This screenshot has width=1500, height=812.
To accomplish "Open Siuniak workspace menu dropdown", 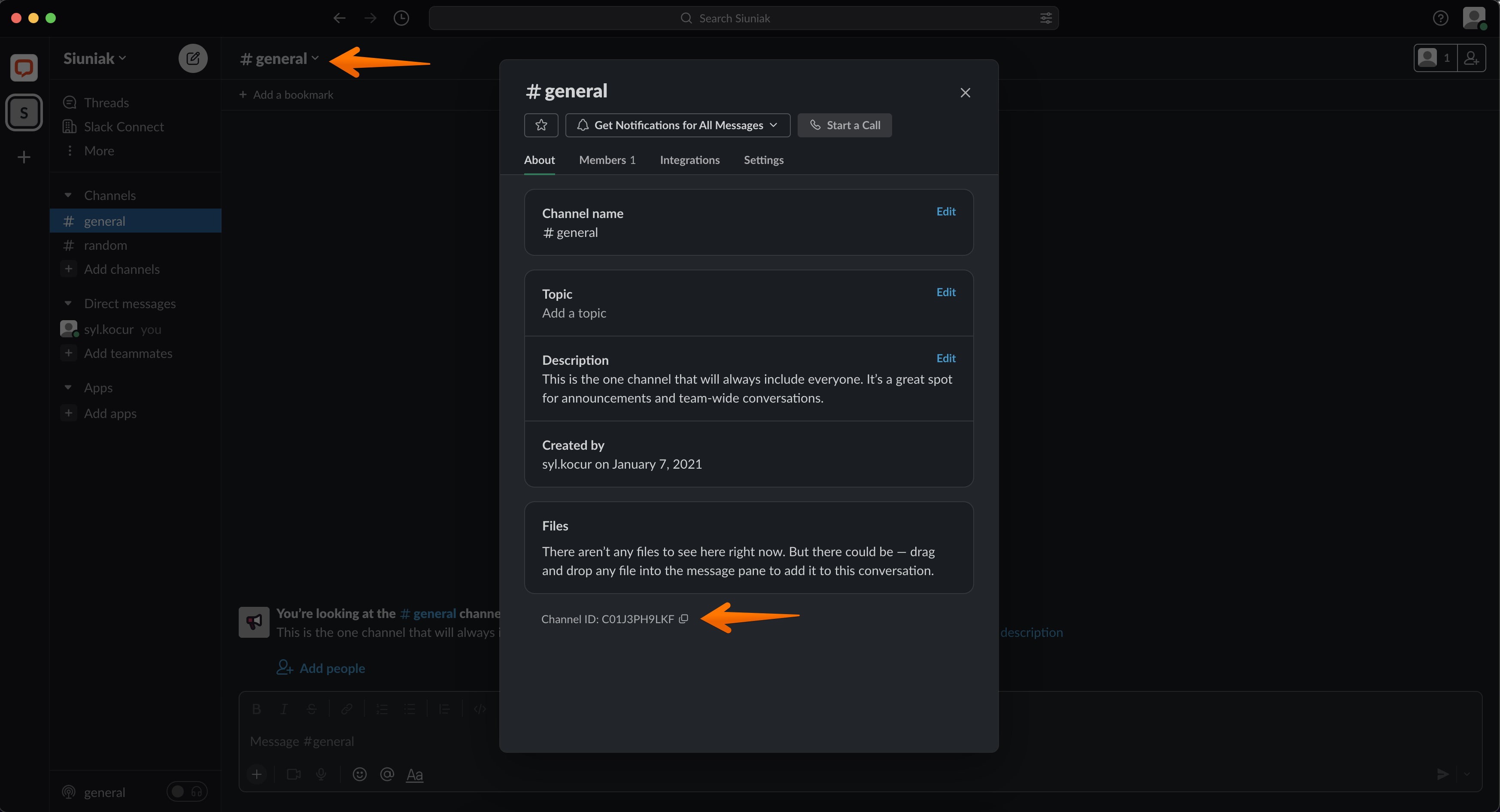I will point(95,58).
